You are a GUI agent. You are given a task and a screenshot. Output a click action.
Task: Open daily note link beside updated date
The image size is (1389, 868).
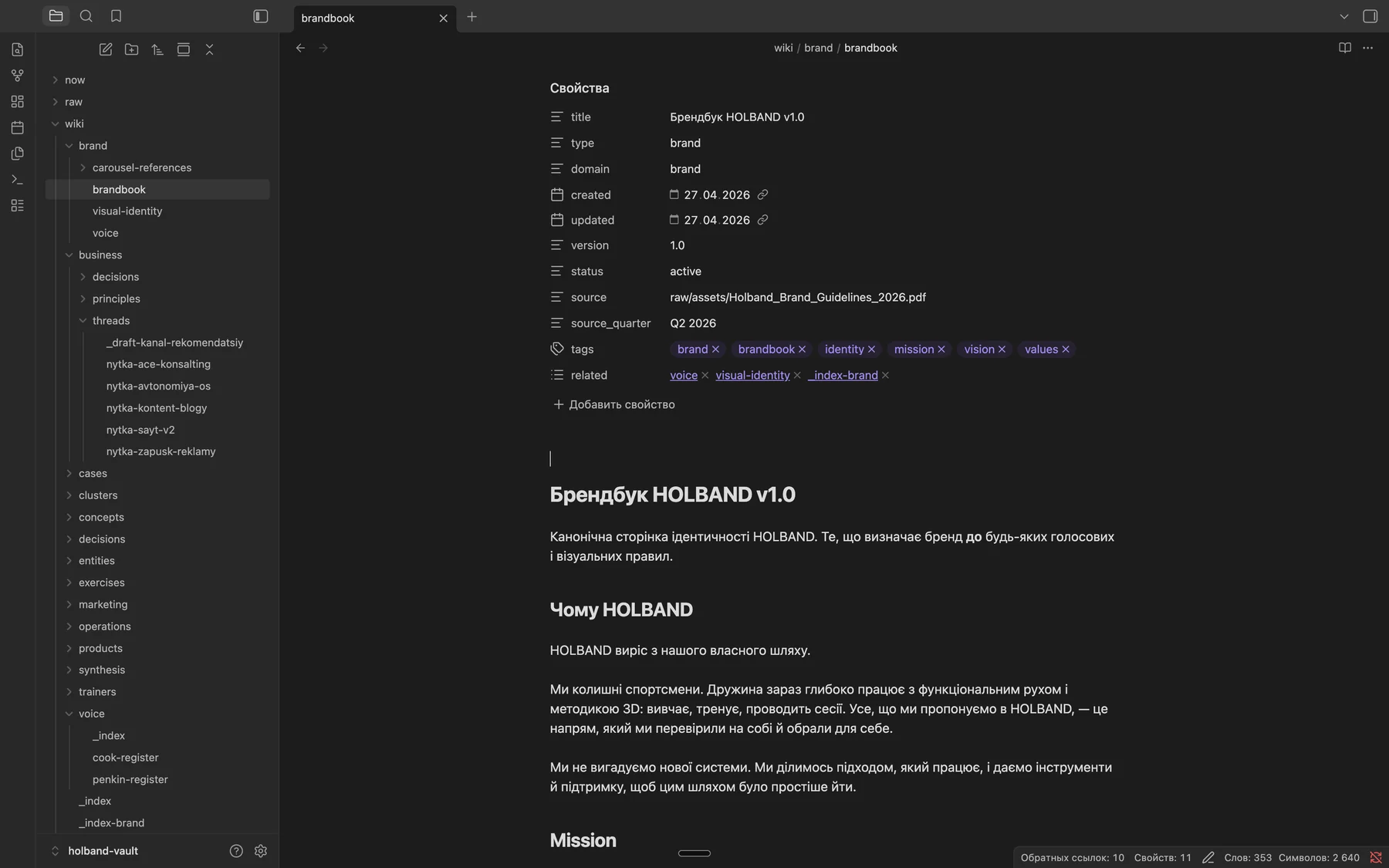point(762,220)
